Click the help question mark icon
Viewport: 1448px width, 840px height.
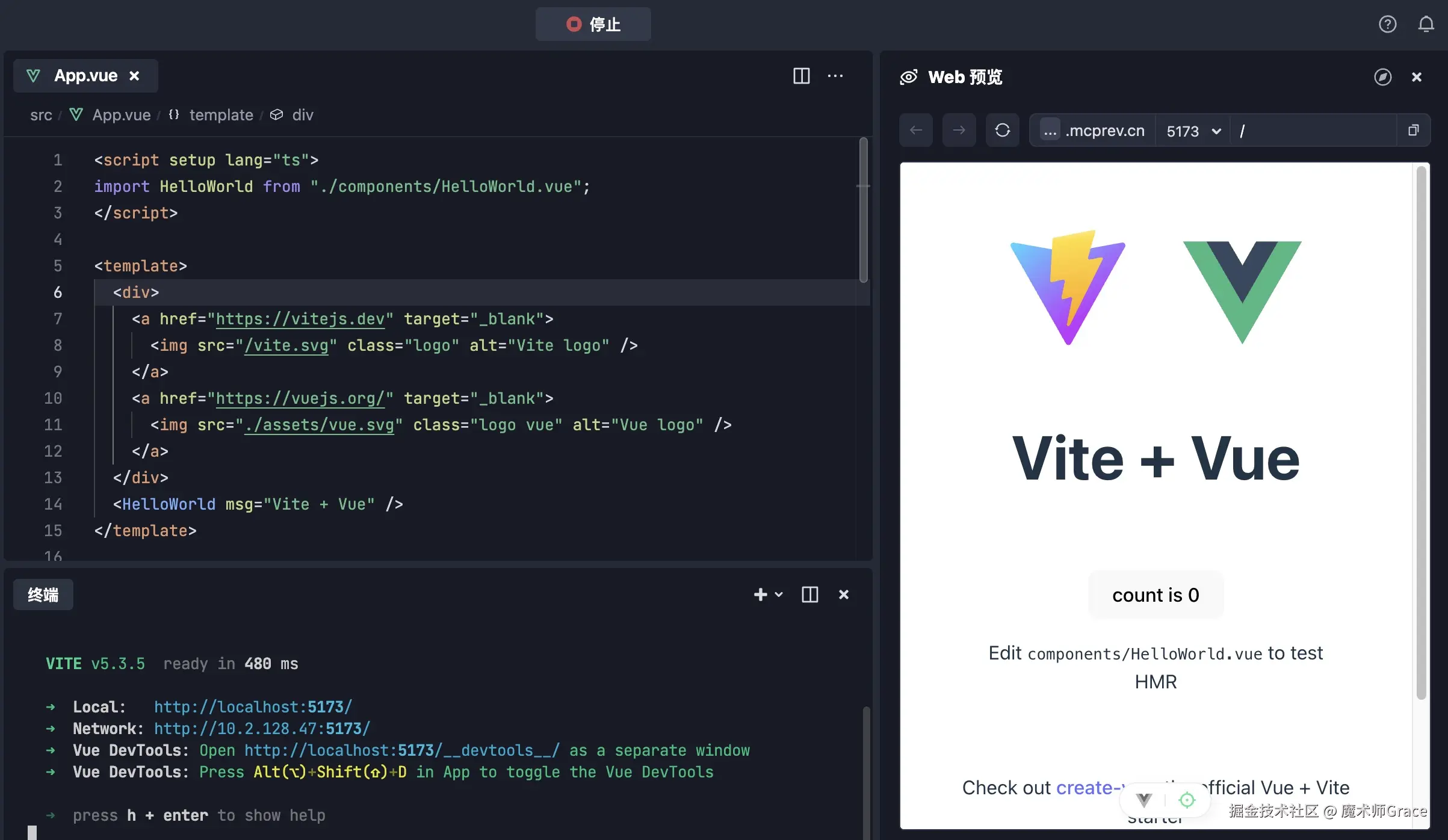click(x=1387, y=24)
